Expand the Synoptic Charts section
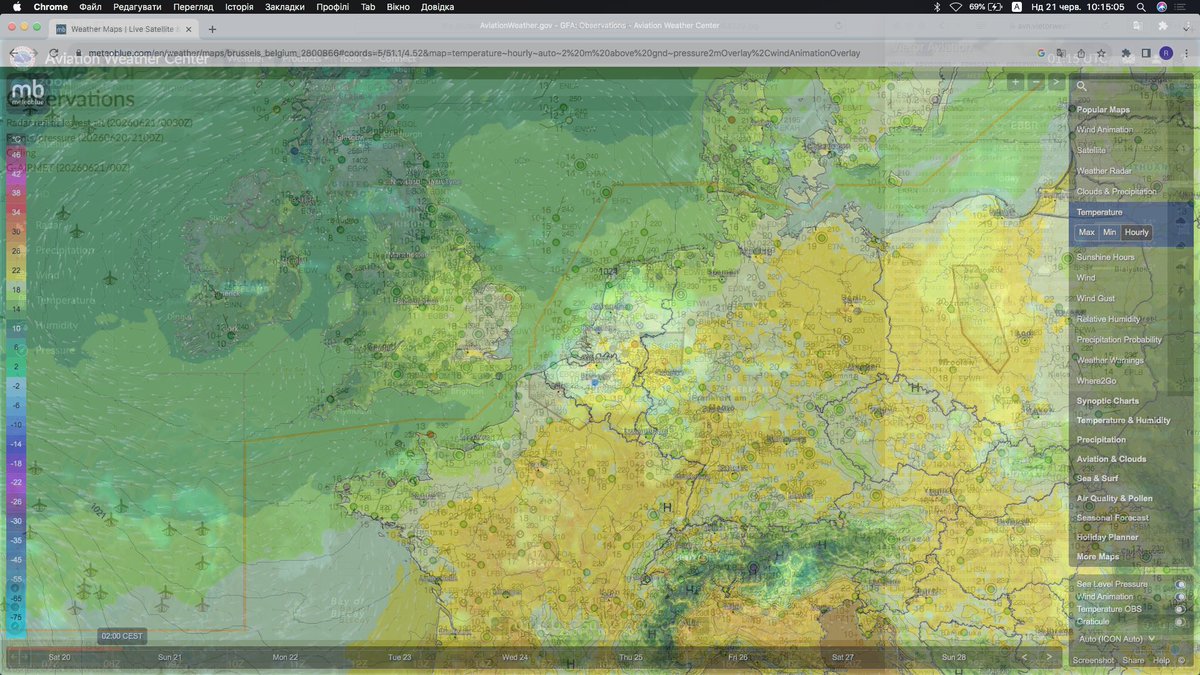This screenshot has width=1200, height=675. 1107,401
